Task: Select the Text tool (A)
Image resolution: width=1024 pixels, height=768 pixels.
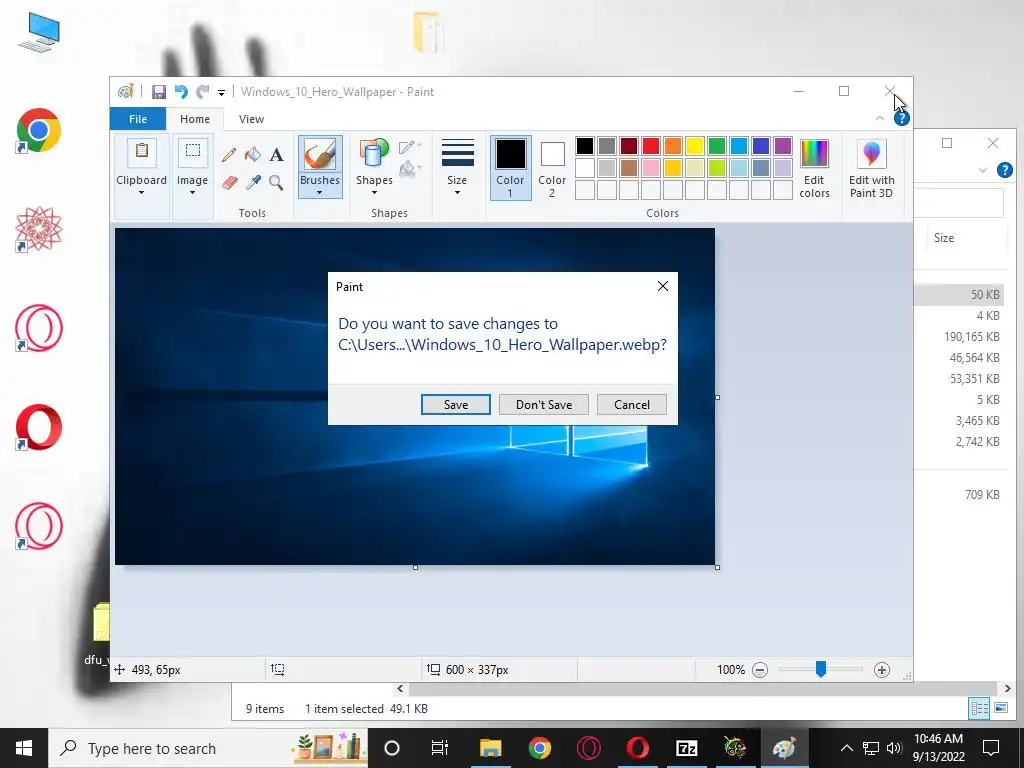Action: tap(276, 155)
